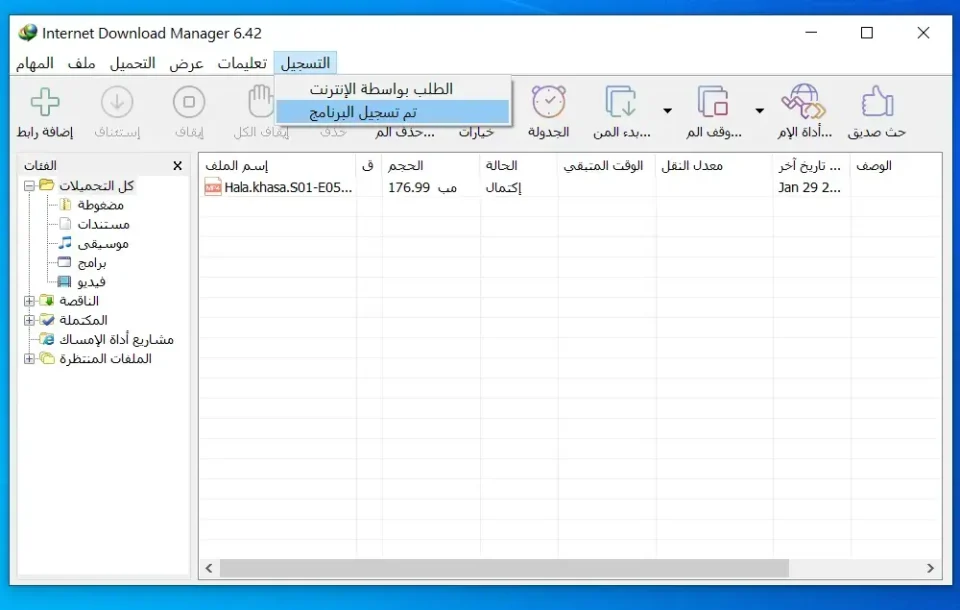The height and width of the screenshot is (610, 960).
Task: Select the 'تم تسجيل البرنامج' menu entry
Action: click(392, 112)
